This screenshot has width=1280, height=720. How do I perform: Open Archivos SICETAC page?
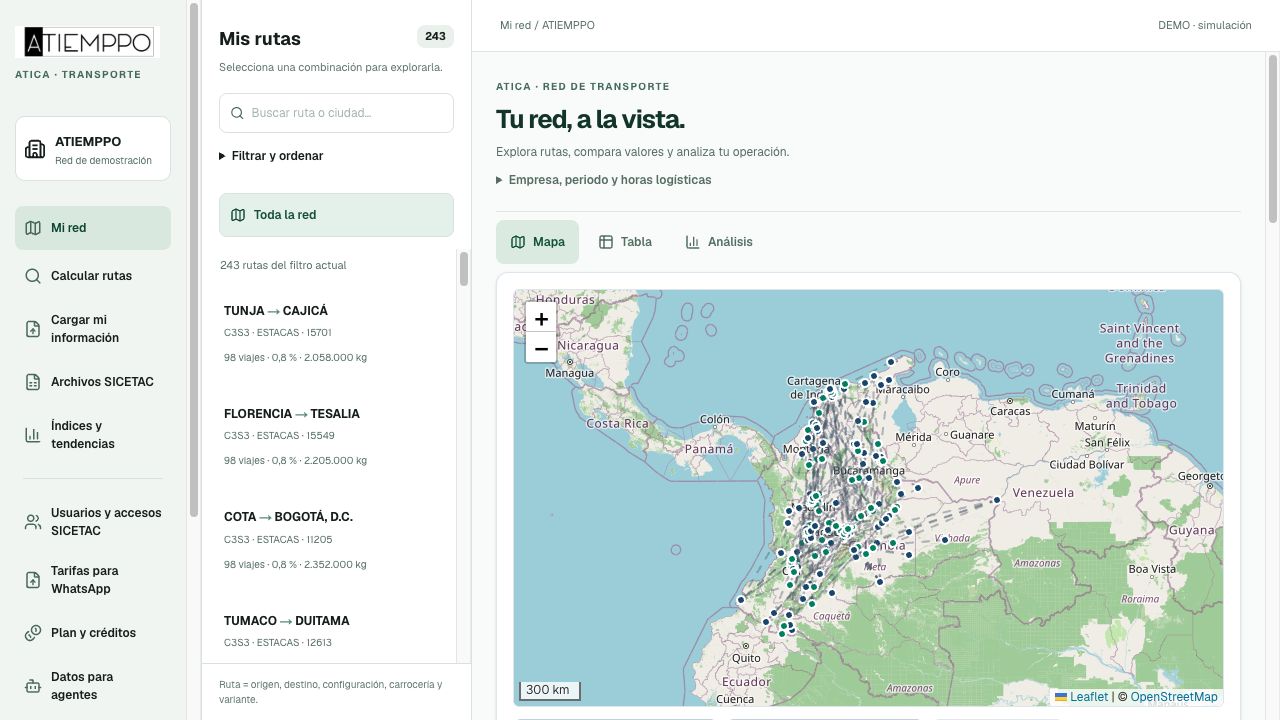[93, 382]
